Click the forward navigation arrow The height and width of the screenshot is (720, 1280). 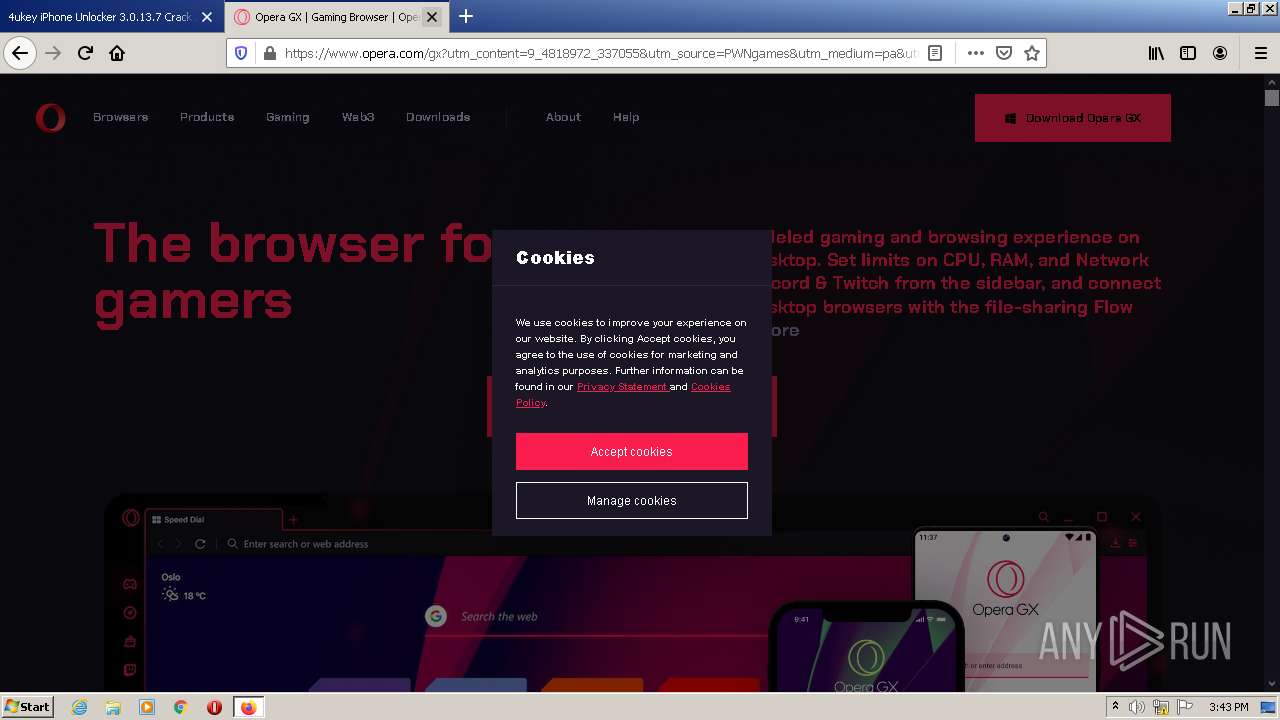click(53, 53)
